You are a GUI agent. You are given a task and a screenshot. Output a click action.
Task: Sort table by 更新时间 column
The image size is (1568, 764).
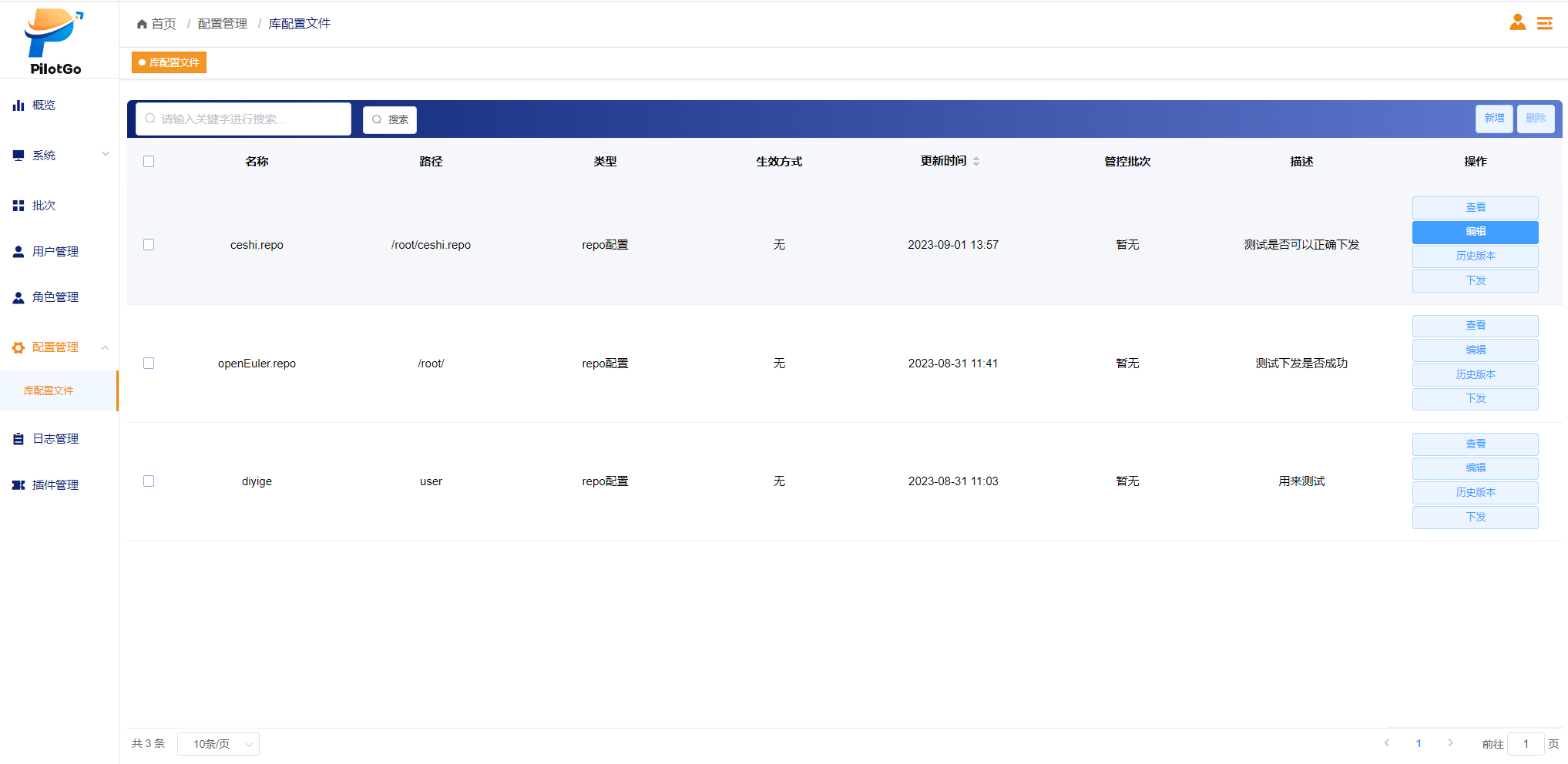(976, 161)
